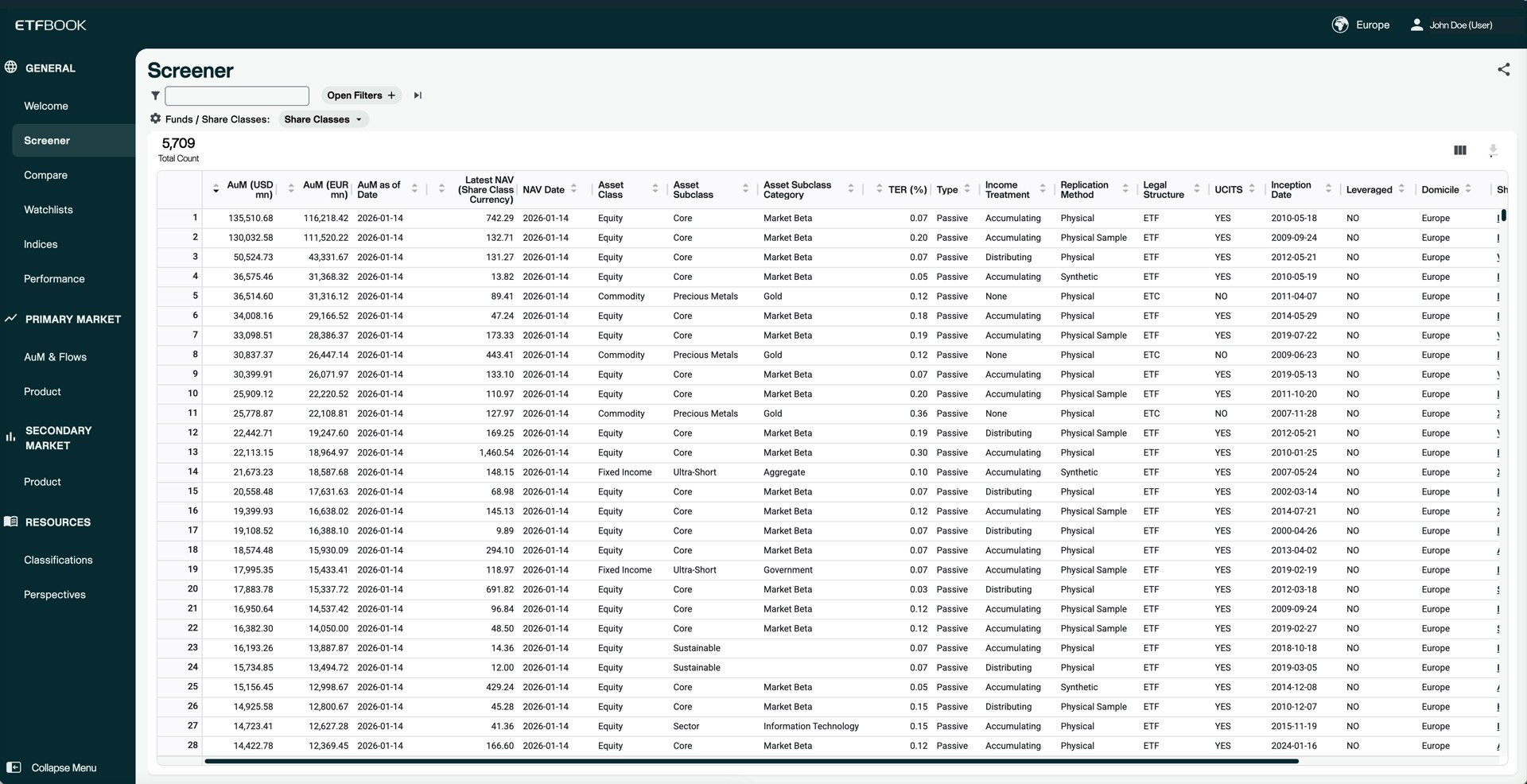Screen dimensions: 1527x784
Task: Click the General section globe icon
Action: (x=11, y=68)
